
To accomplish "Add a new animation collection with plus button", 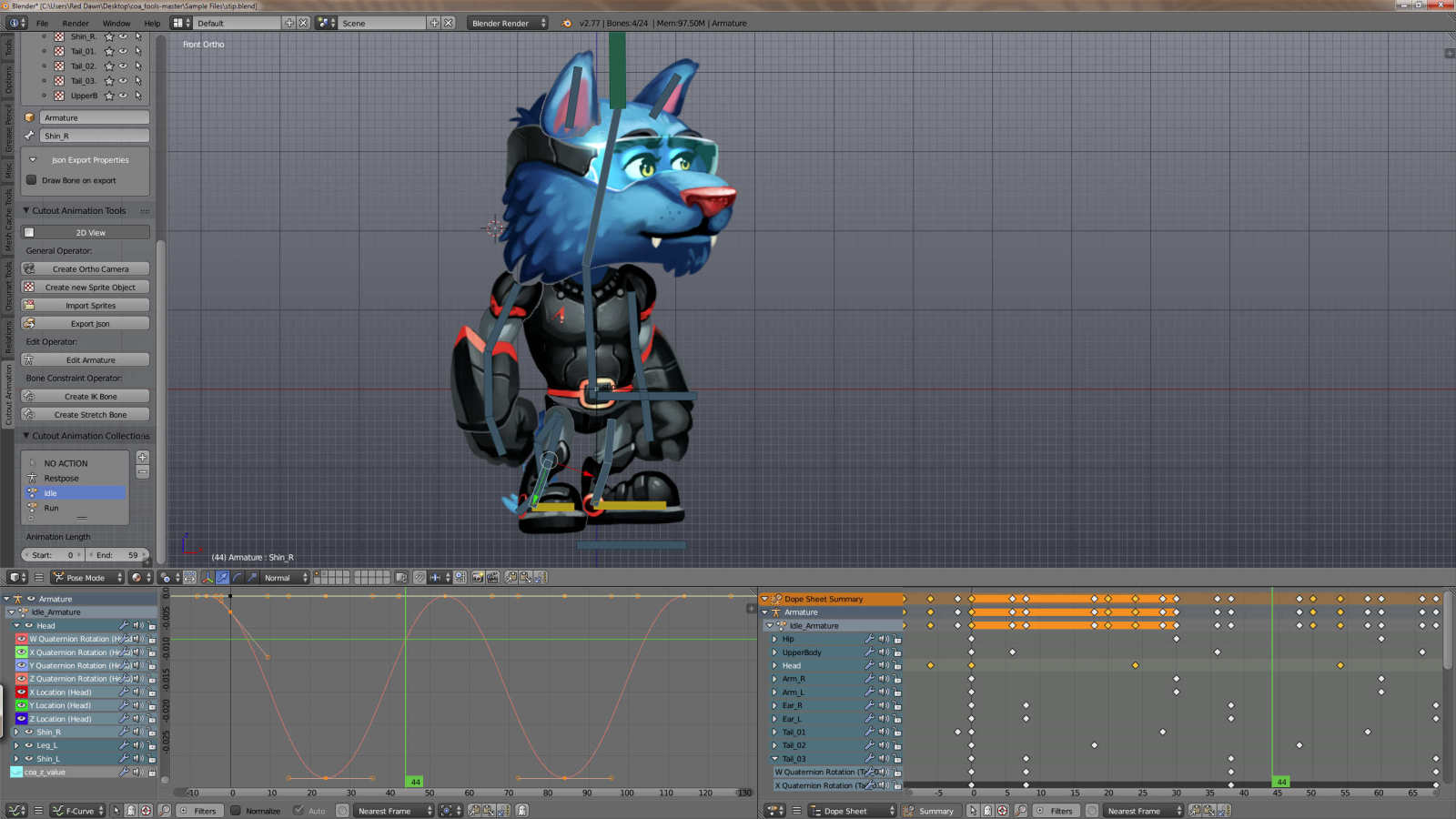I will coord(142,457).
